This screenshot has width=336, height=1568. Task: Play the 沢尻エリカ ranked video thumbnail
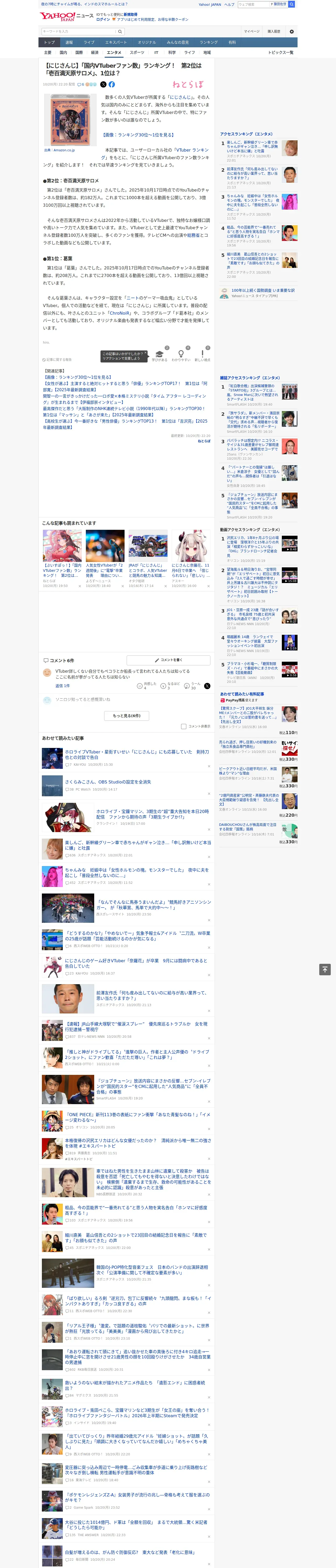(290, 544)
